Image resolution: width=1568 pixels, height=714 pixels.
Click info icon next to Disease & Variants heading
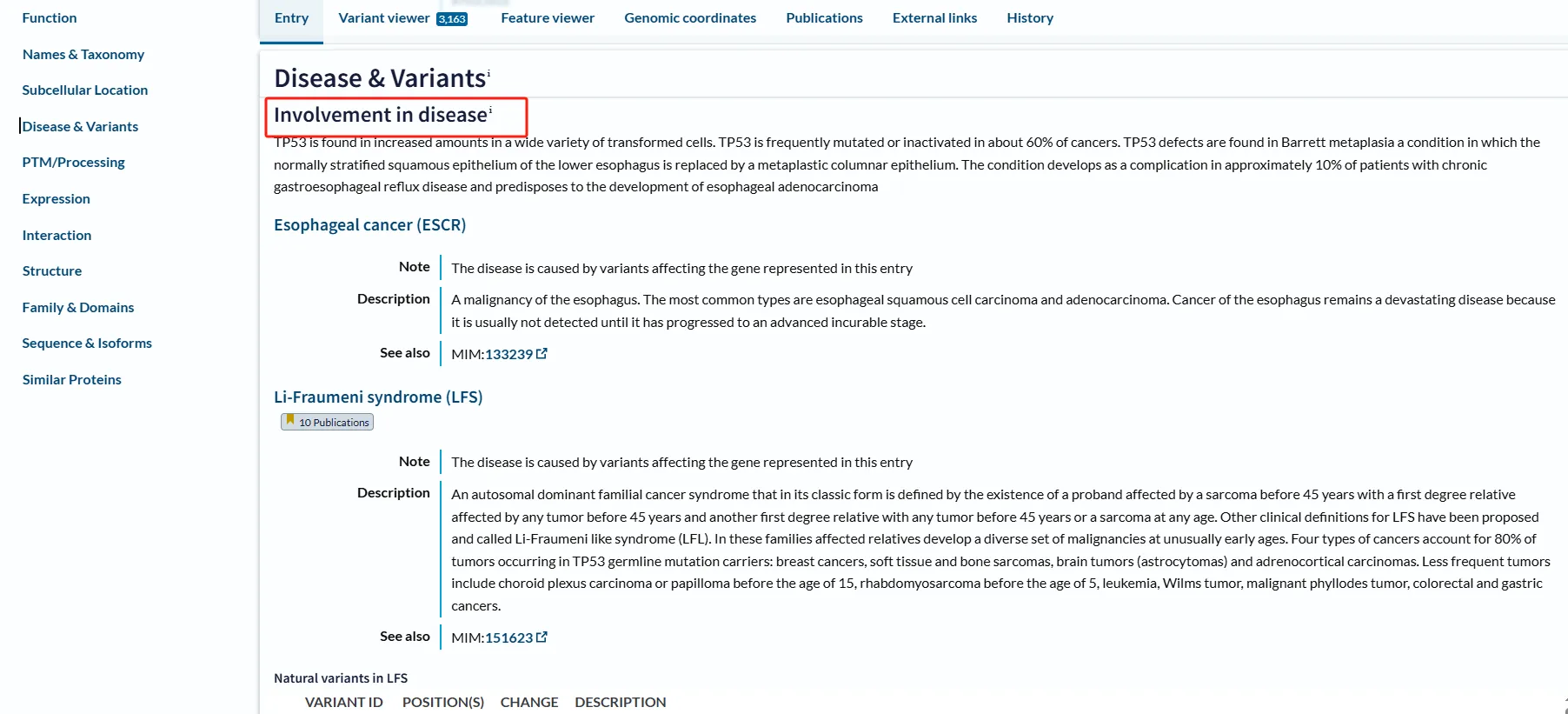pos(488,73)
